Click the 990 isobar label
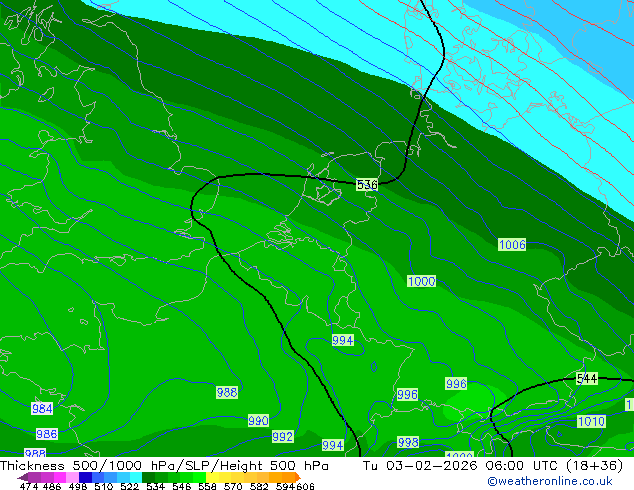The image size is (634, 490). click(258, 420)
